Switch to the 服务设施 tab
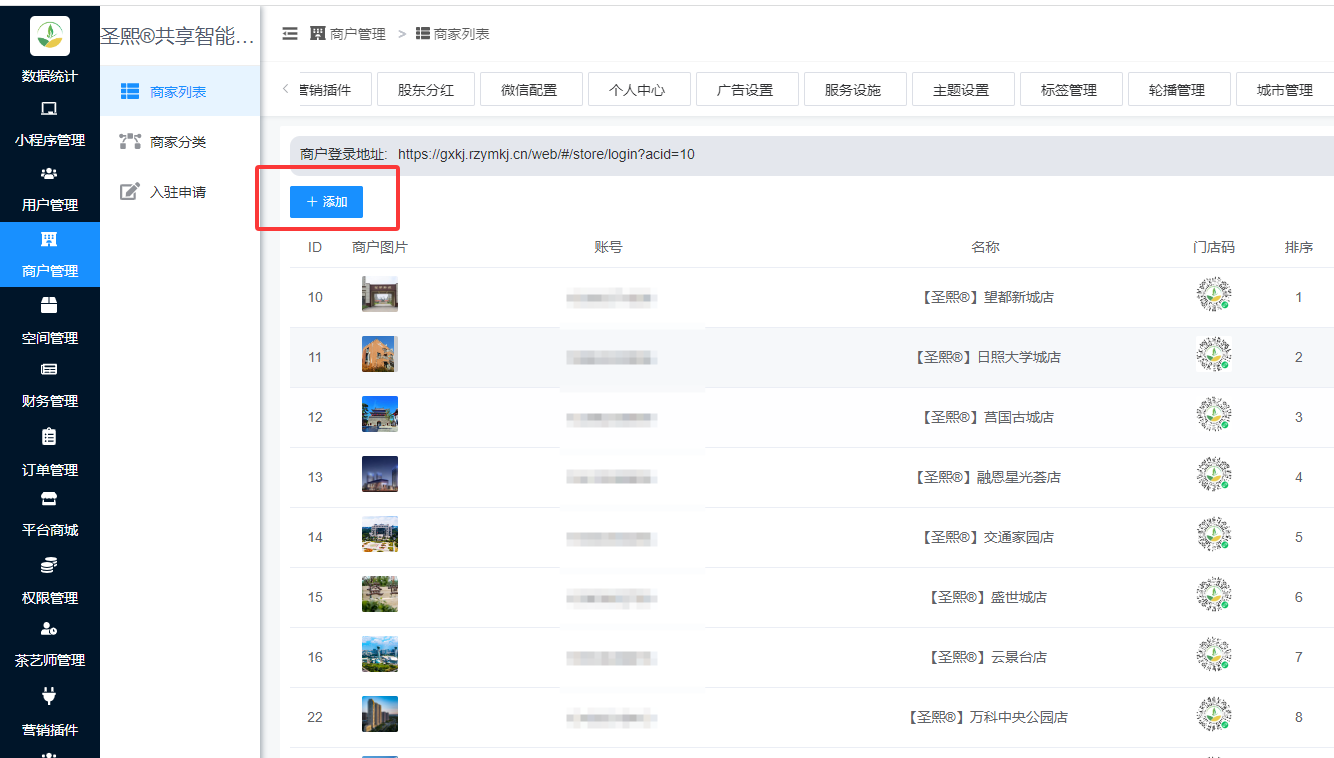 point(854,90)
